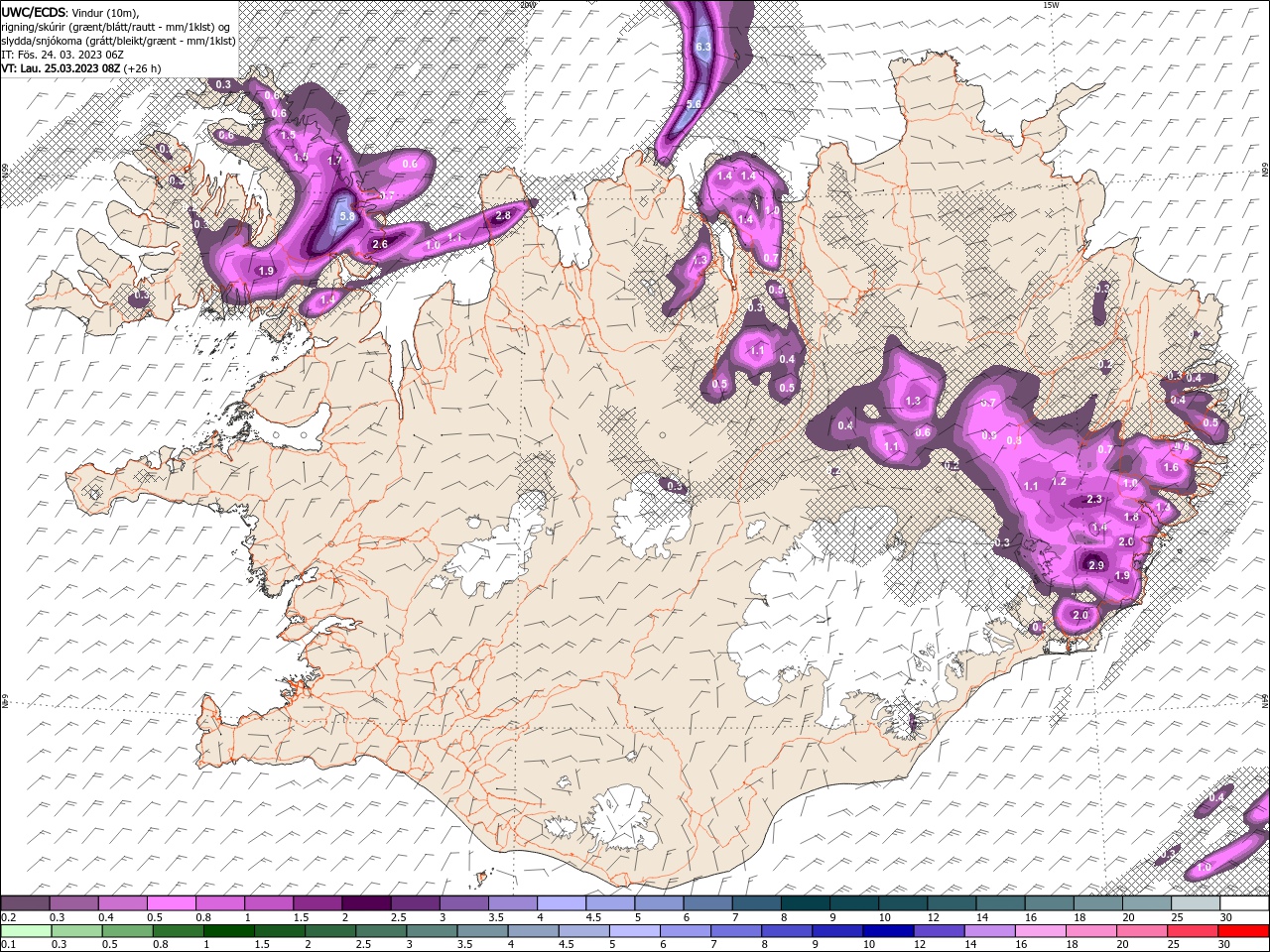The width and height of the screenshot is (1270, 952).
Task: Click the 15W longitude label
Action: [x=1051, y=5]
